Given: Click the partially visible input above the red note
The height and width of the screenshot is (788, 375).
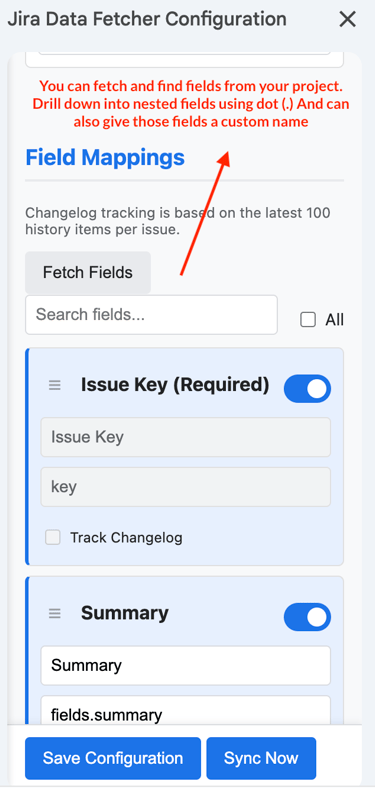Looking at the screenshot, I should click(184, 59).
